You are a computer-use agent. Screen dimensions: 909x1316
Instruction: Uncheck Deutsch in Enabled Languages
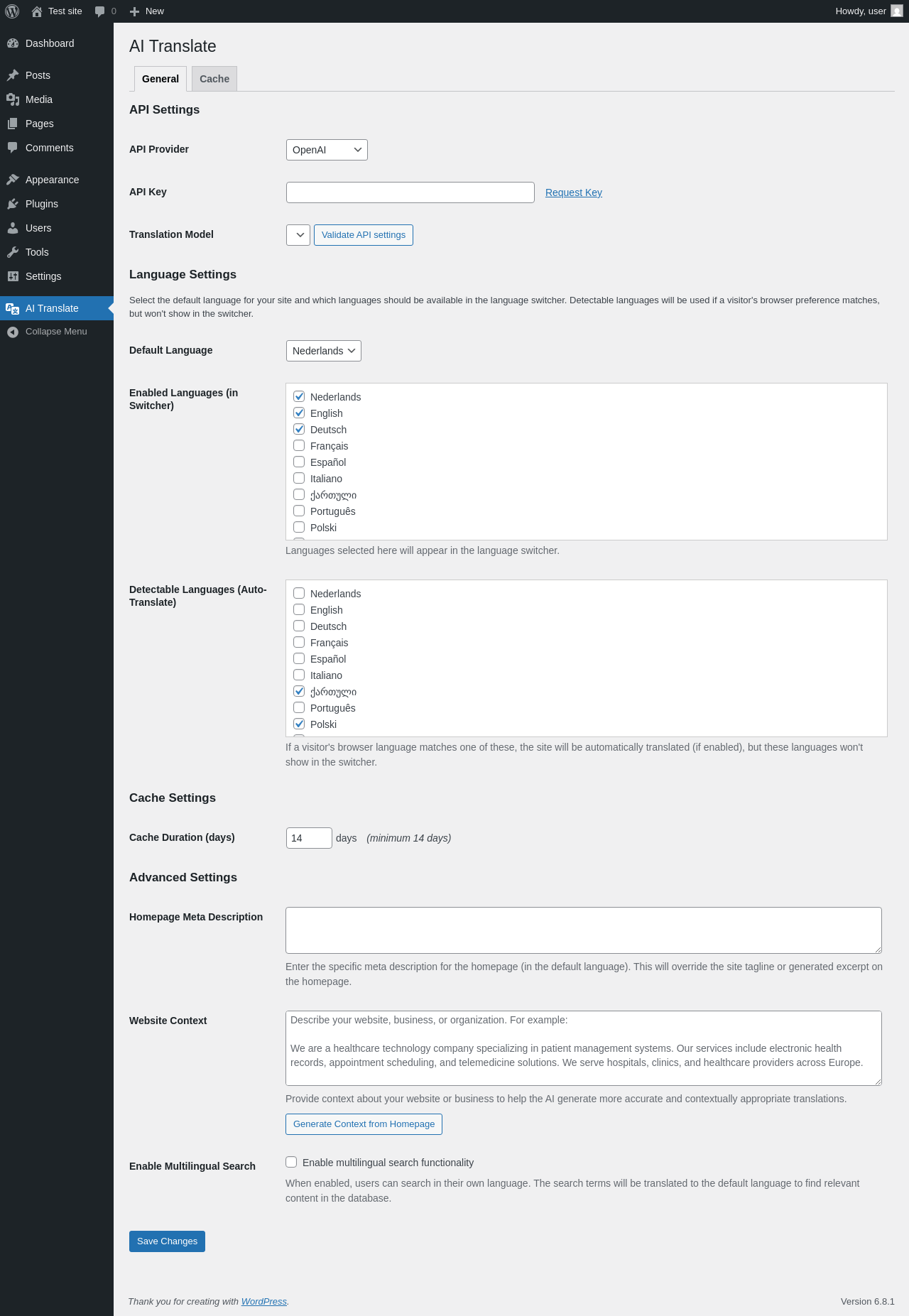tap(299, 429)
